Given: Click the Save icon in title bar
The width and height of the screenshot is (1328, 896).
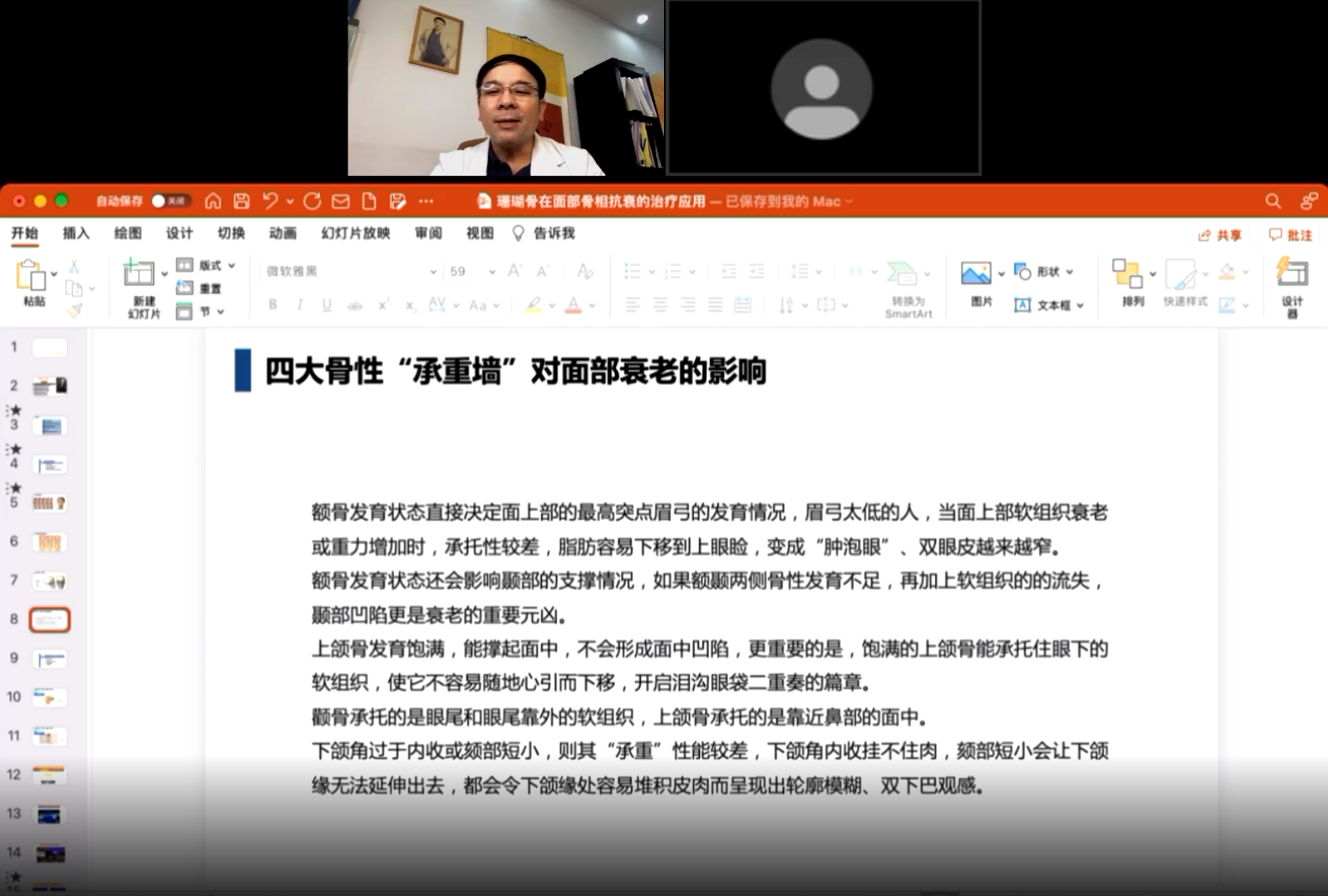Looking at the screenshot, I should tap(241, 201).
